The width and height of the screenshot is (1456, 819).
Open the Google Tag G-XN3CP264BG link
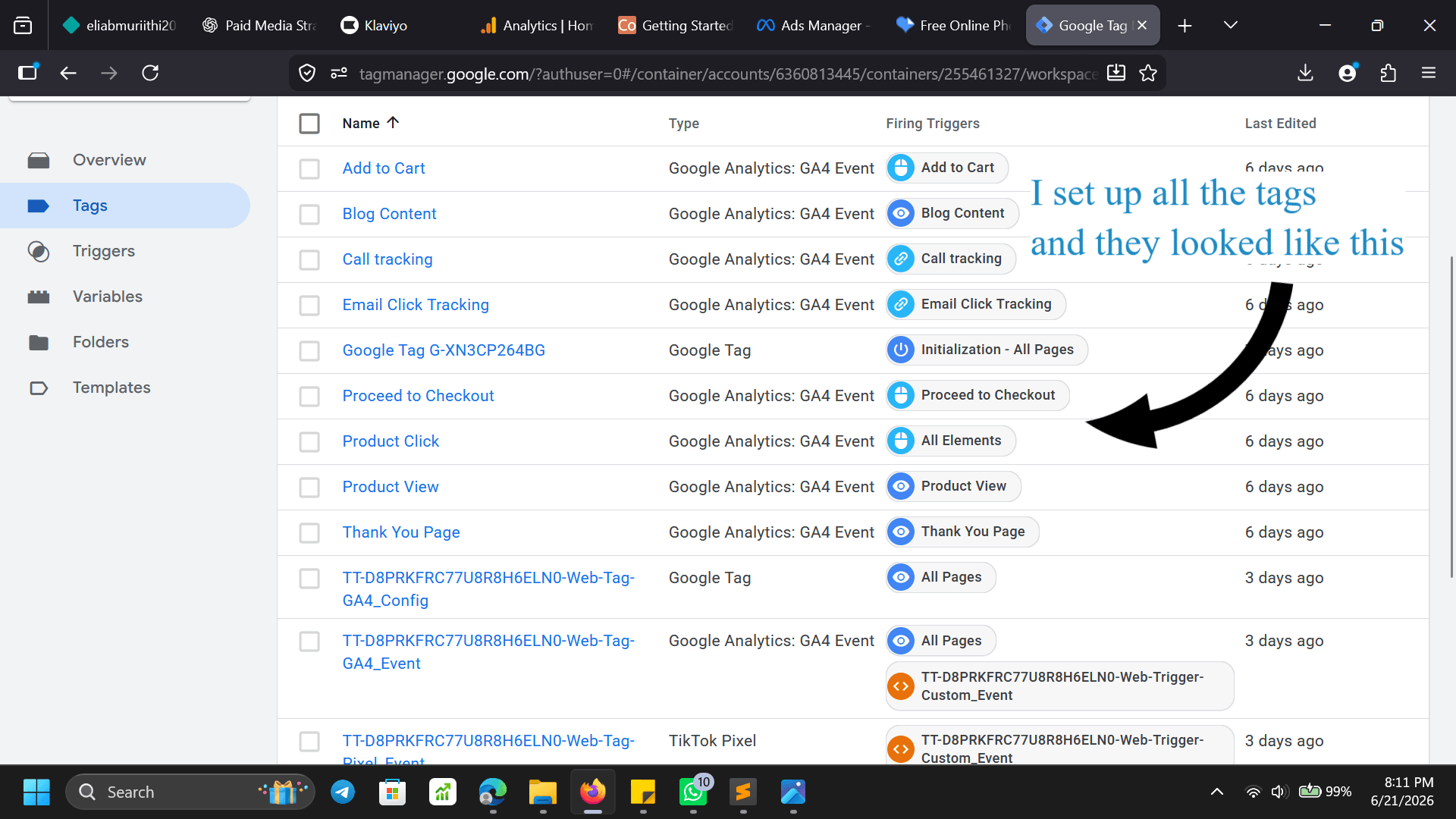pos(444,350)
